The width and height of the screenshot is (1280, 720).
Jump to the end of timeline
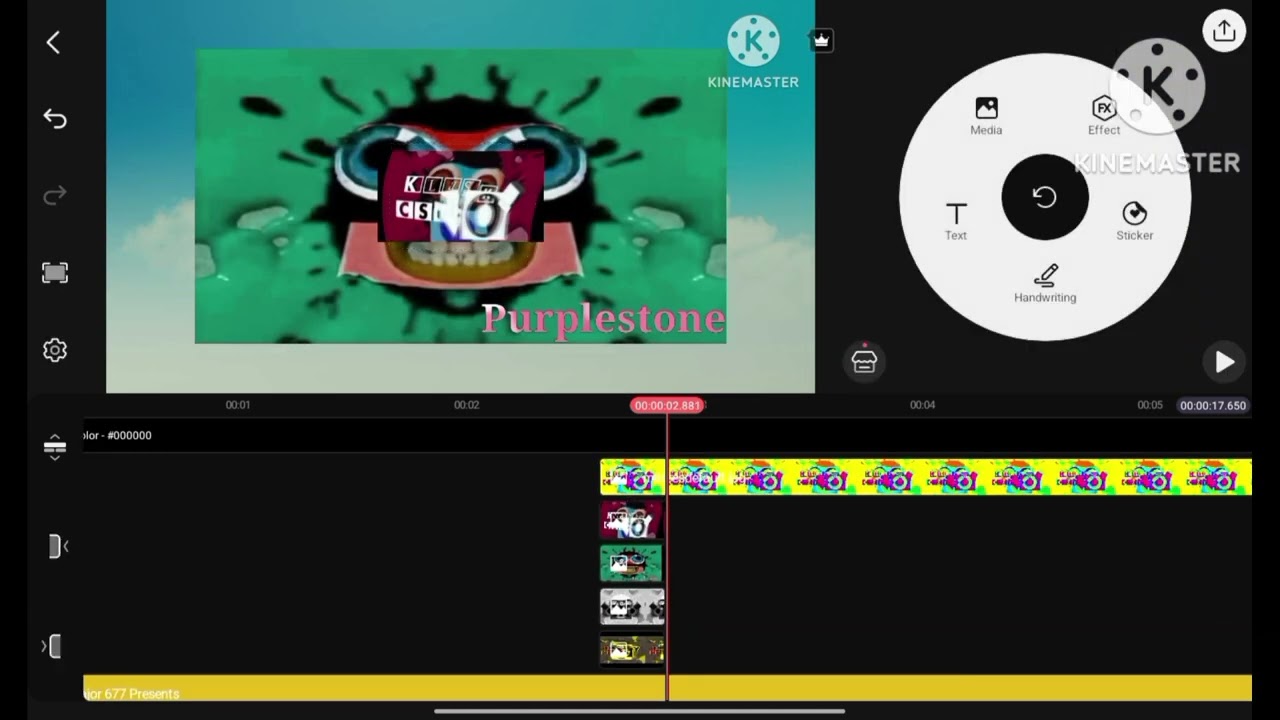[x=52, y=647]
